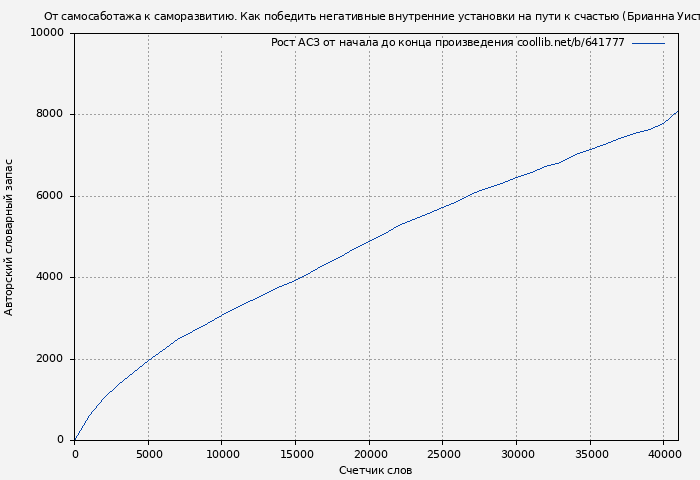Click the Y-axis title 'Авторский словарный запас'
This screenshot has width=700, height=480.
point(10,237)
